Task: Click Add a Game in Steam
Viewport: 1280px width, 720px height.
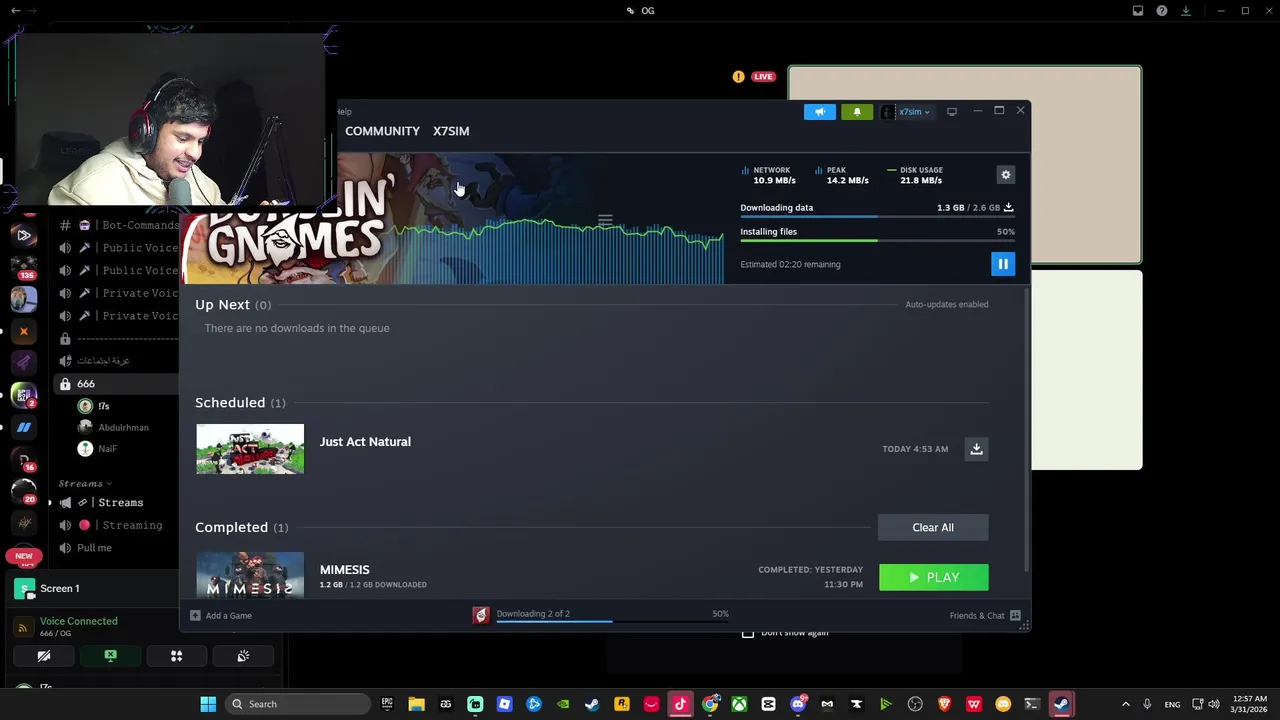Action: tap(221, 616)
